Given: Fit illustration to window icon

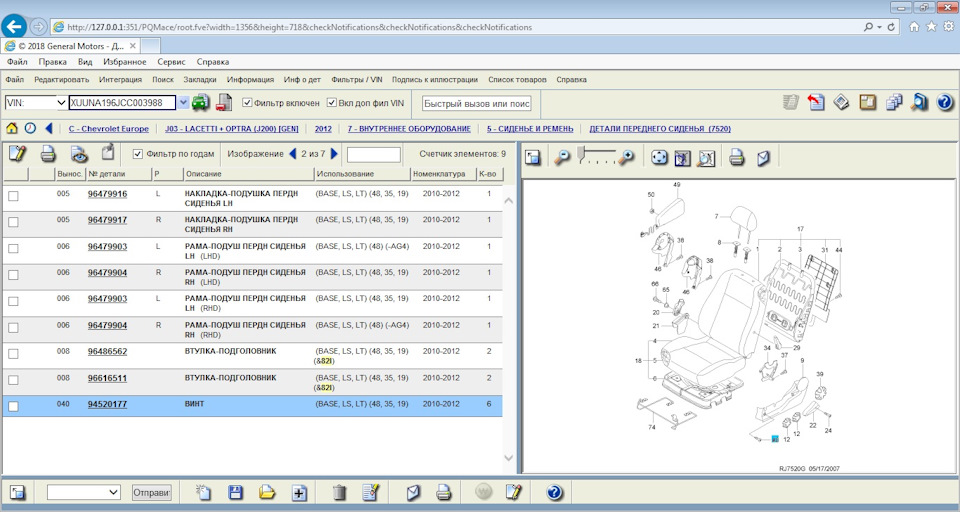Looking at the screenshot, I should coord(659,158).
